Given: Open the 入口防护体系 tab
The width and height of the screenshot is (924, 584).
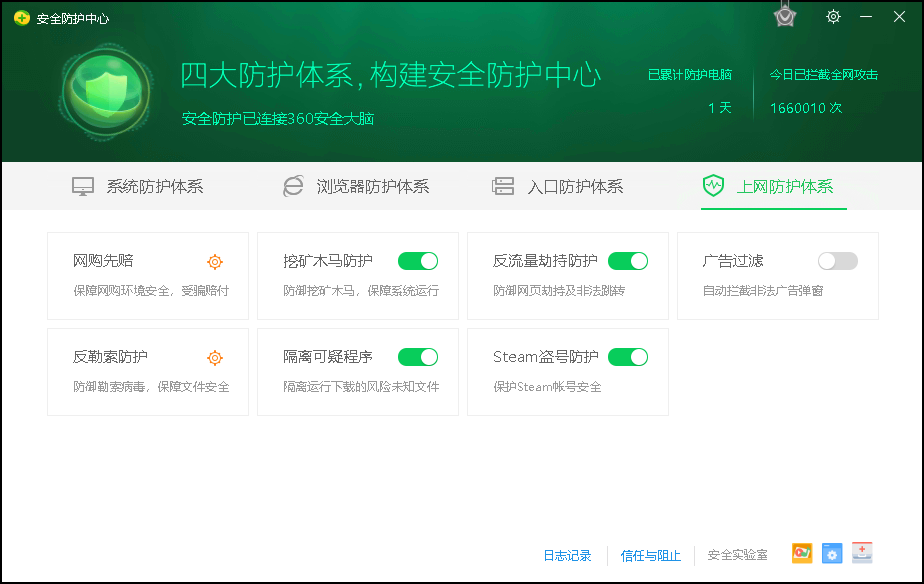Looking at the screenshot, I should pos(560,186).
